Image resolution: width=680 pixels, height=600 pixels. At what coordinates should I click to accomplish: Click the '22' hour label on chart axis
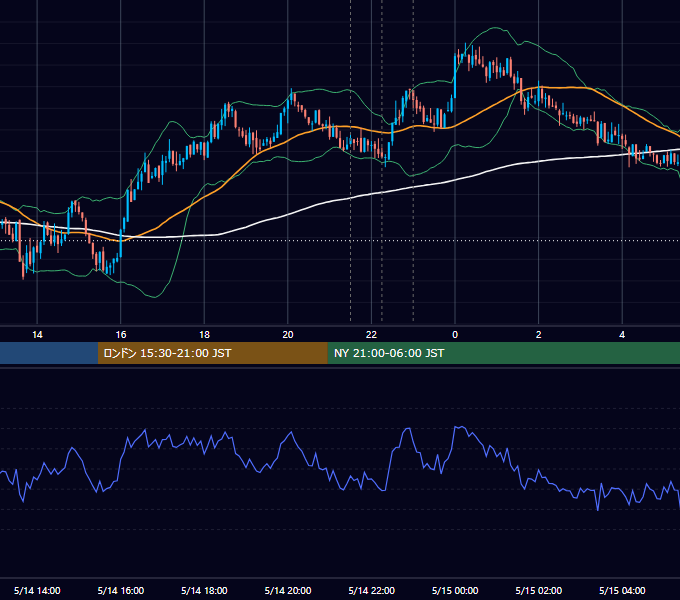371,335
